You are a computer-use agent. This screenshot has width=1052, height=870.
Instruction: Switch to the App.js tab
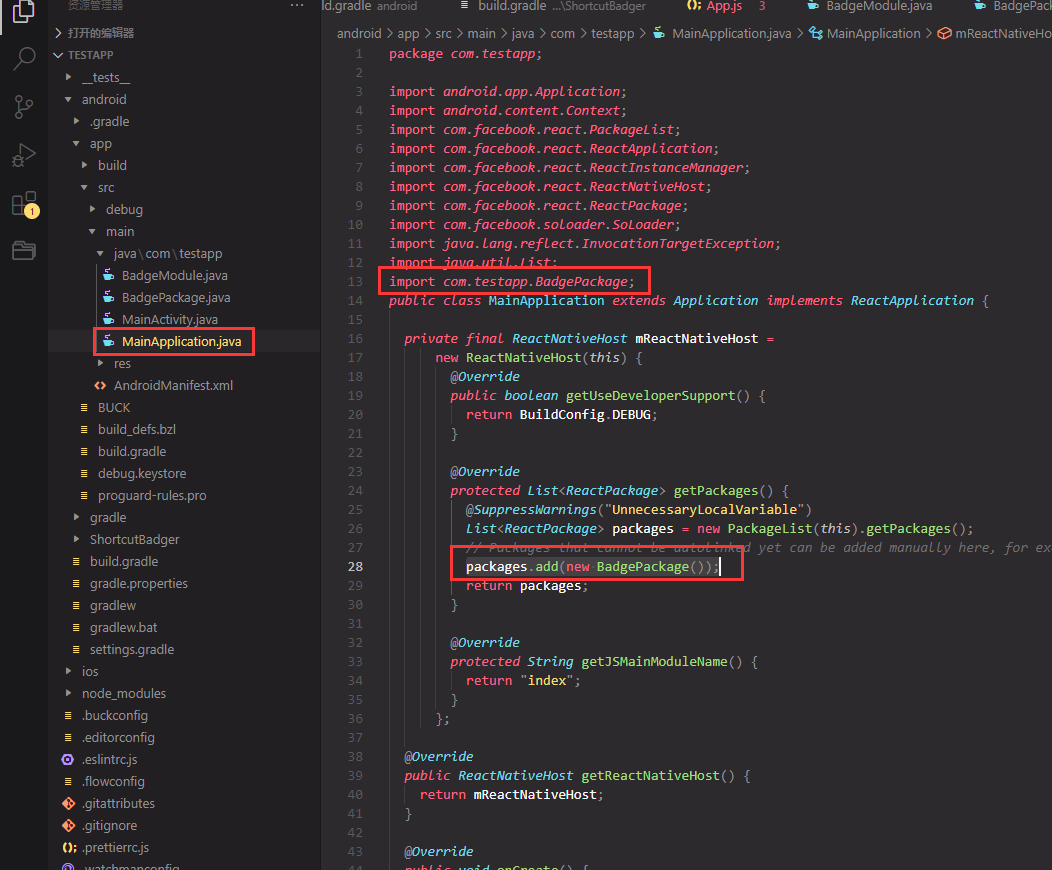pyautogui.click(x=725, y=7)
